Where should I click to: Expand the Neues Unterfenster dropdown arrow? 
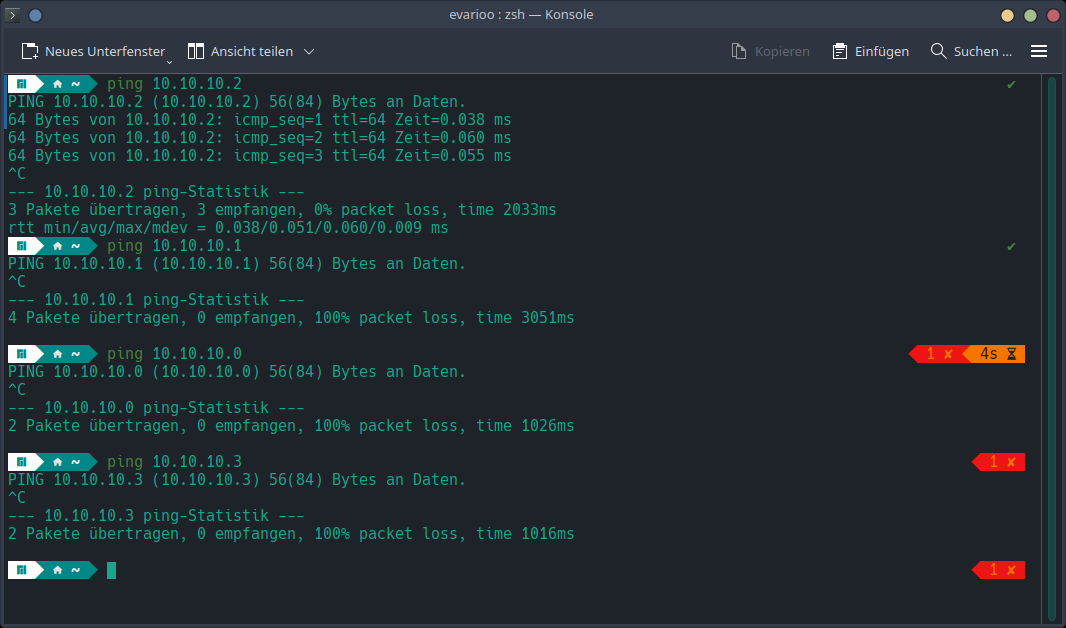(x=170, y=60)
